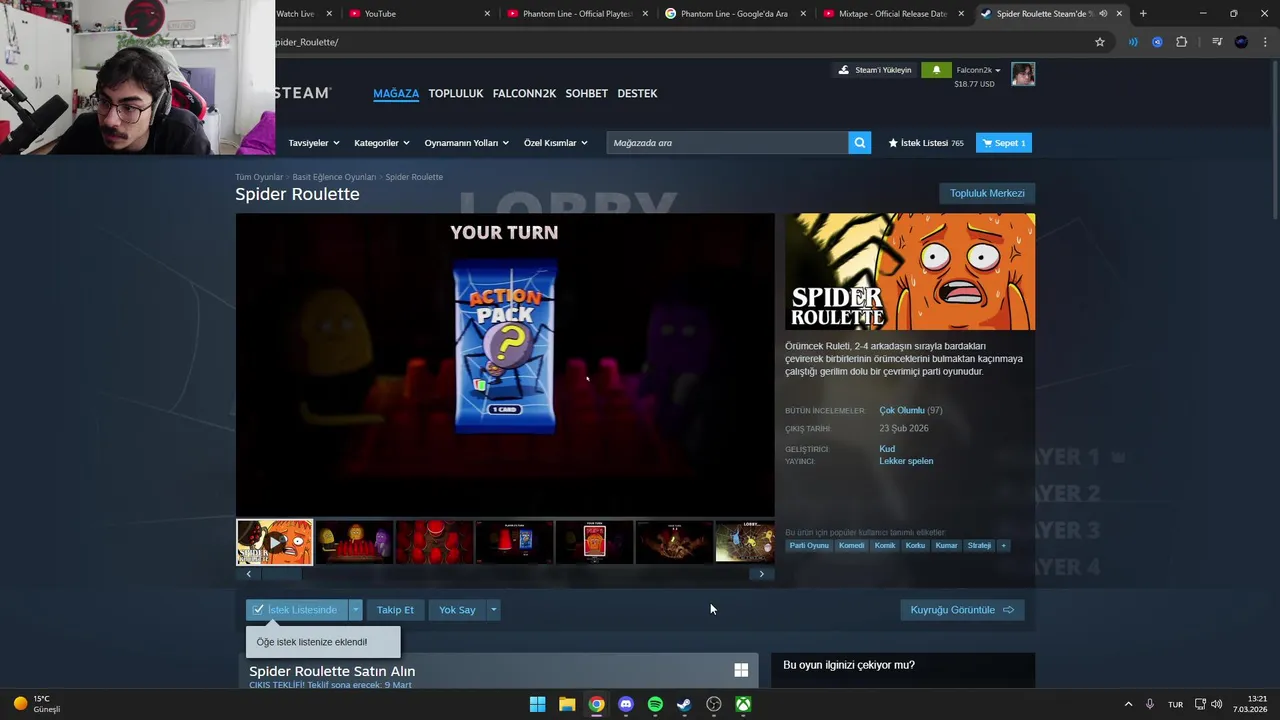Open the Falconn2k account dropdown
The image size is (1280, 720).
click(978, 70)
